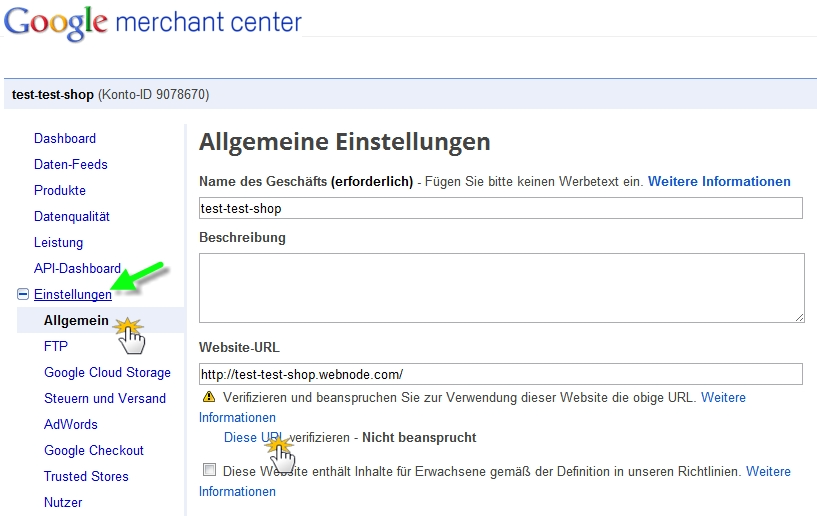Click the Google merchant center logo

153,23
